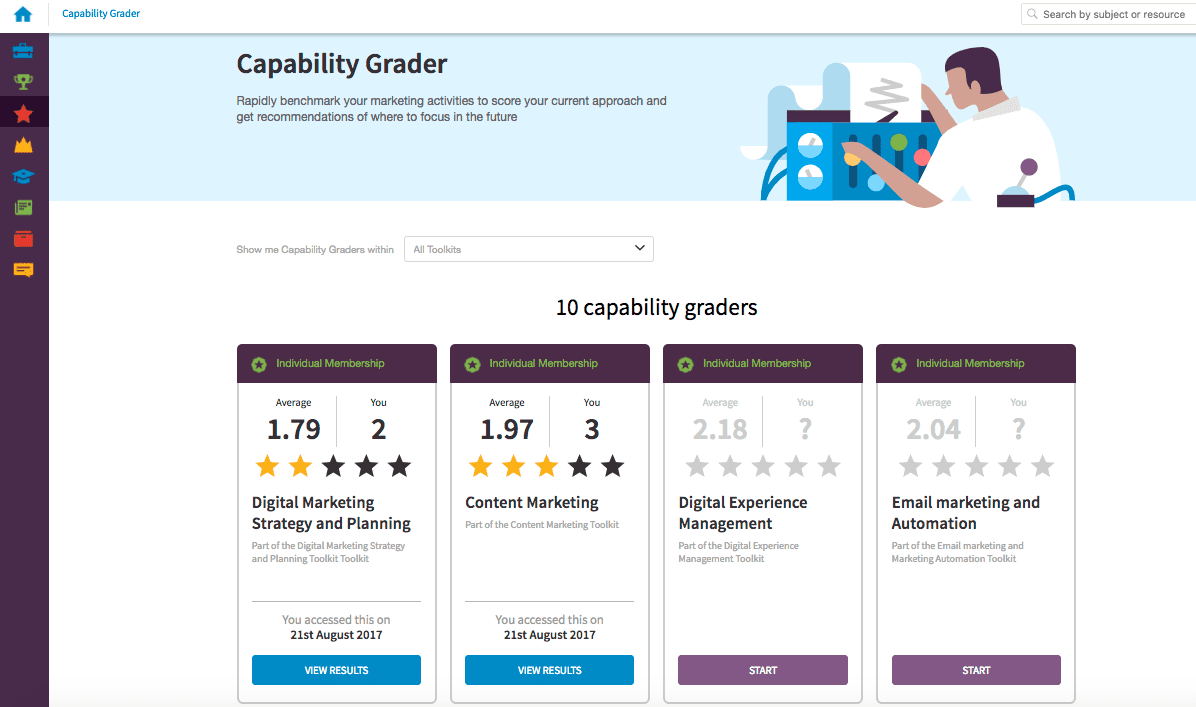
Task: Select the red star Capability Grader icon
Action: coord(24,113)
